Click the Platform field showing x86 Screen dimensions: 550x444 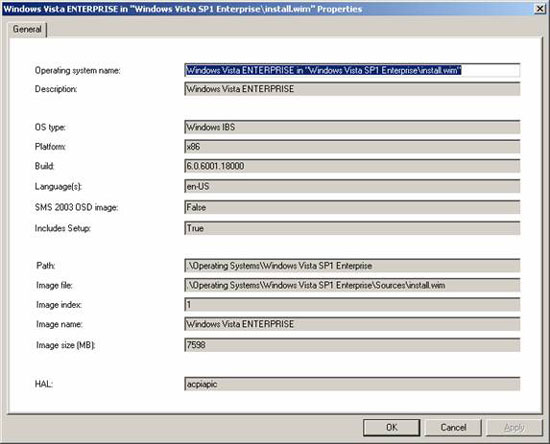tap(352, 147)
